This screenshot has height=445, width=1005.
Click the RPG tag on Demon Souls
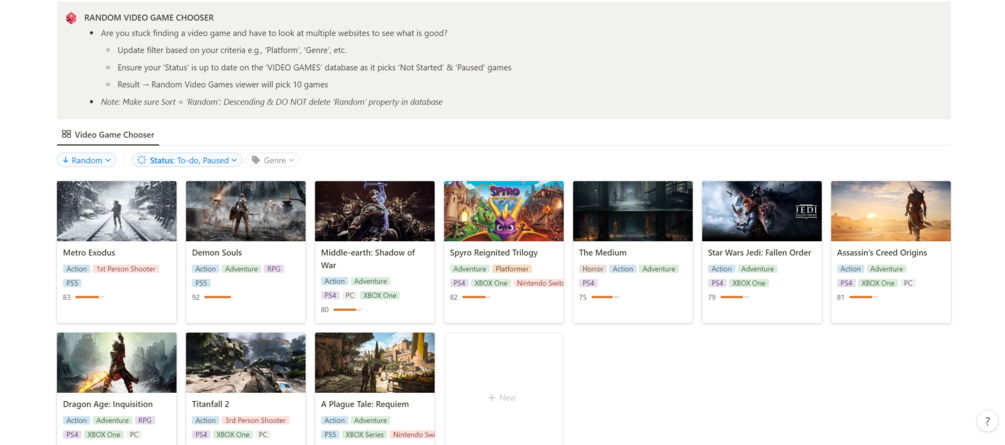click(x=273, y=269)
